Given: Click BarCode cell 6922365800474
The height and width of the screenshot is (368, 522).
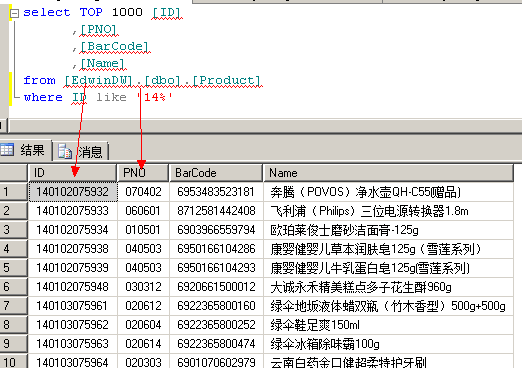Looking at the screenshot, I should (x=216, y=344).
